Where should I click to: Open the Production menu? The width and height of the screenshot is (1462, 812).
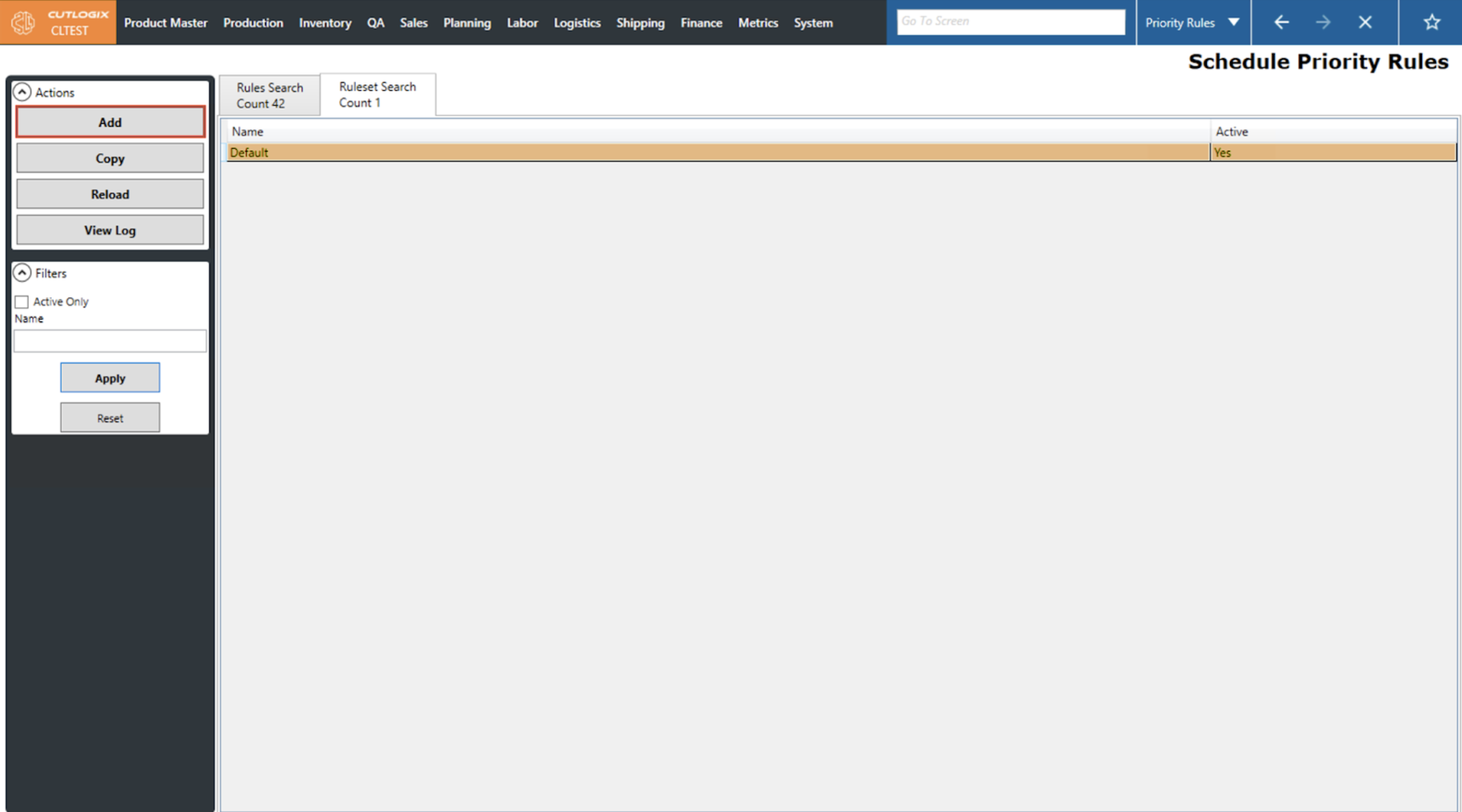[253, 23]
